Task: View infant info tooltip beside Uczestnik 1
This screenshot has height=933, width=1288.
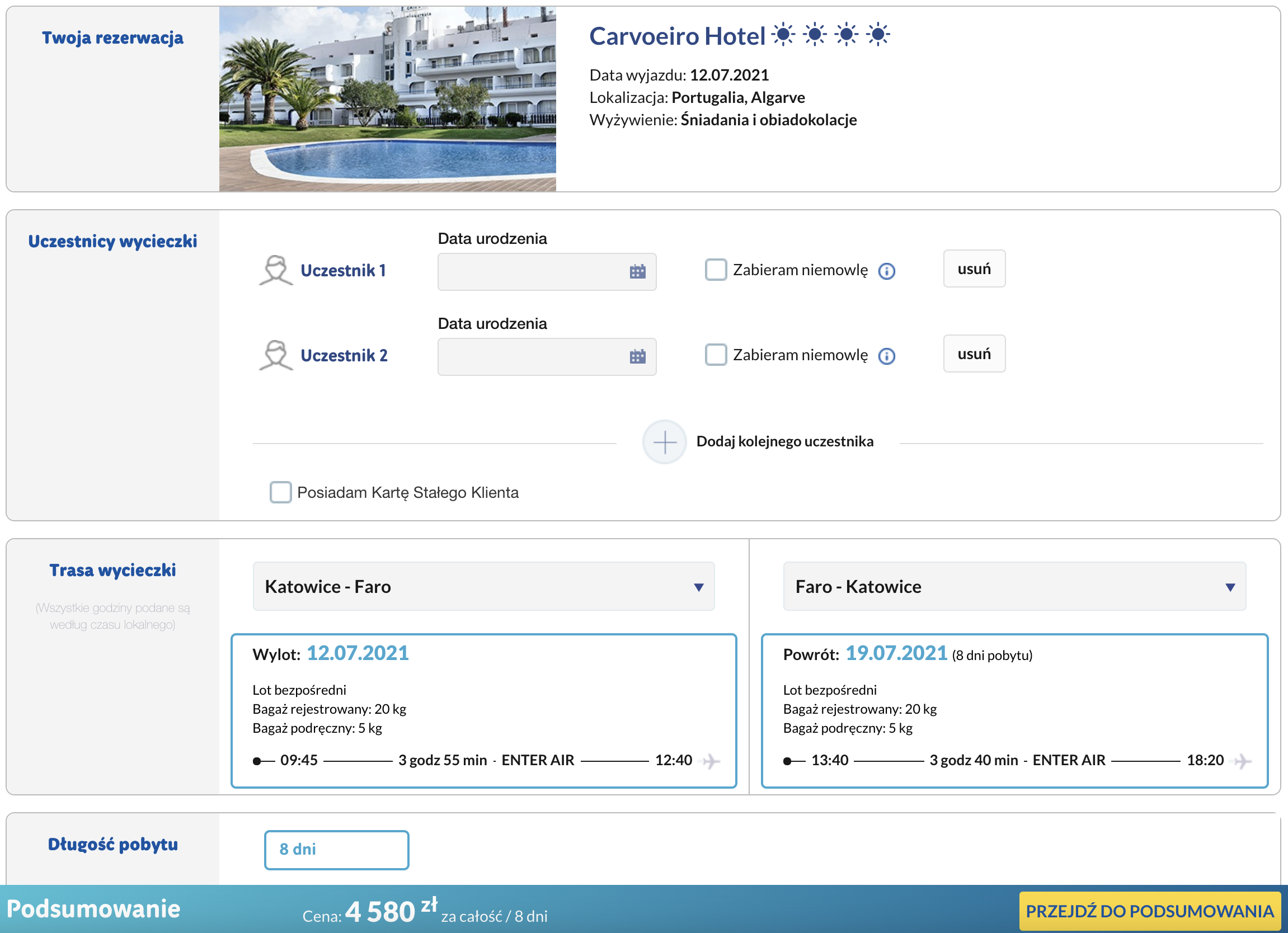Action: coord(887,271)
